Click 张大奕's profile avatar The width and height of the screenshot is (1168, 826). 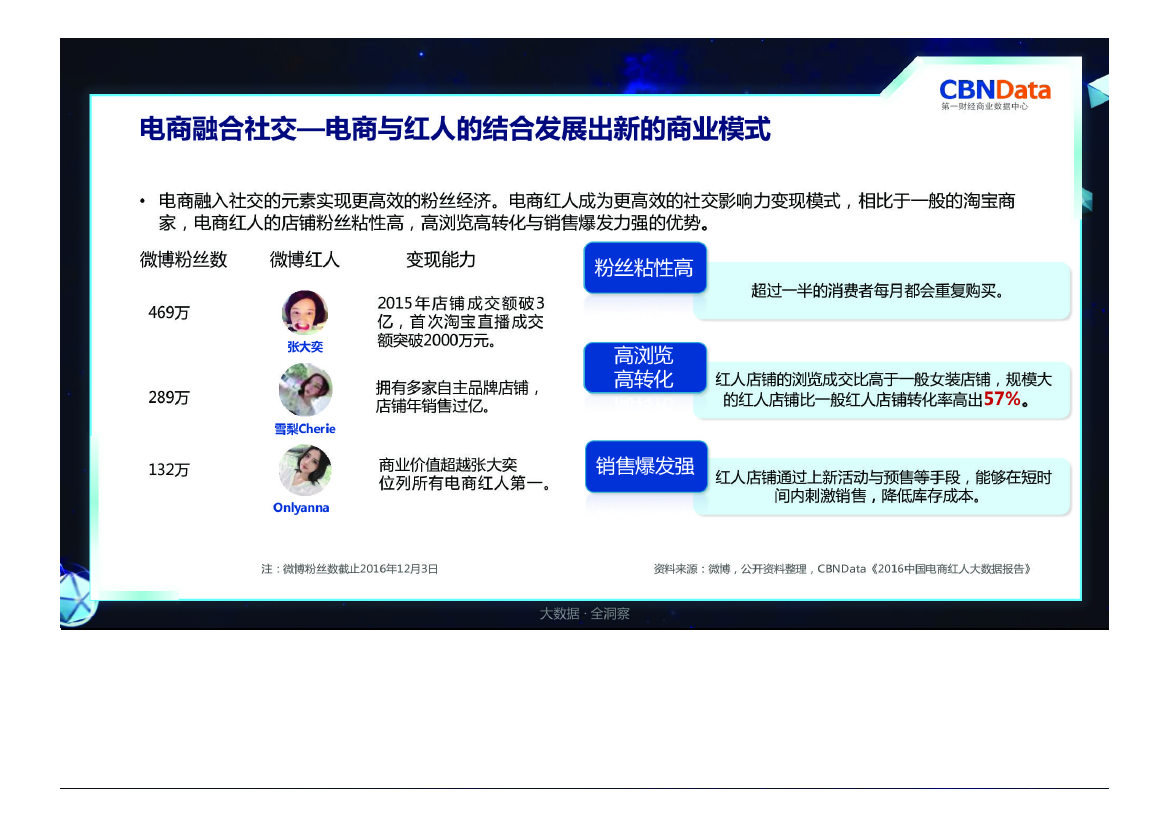[x=305, y=313]
